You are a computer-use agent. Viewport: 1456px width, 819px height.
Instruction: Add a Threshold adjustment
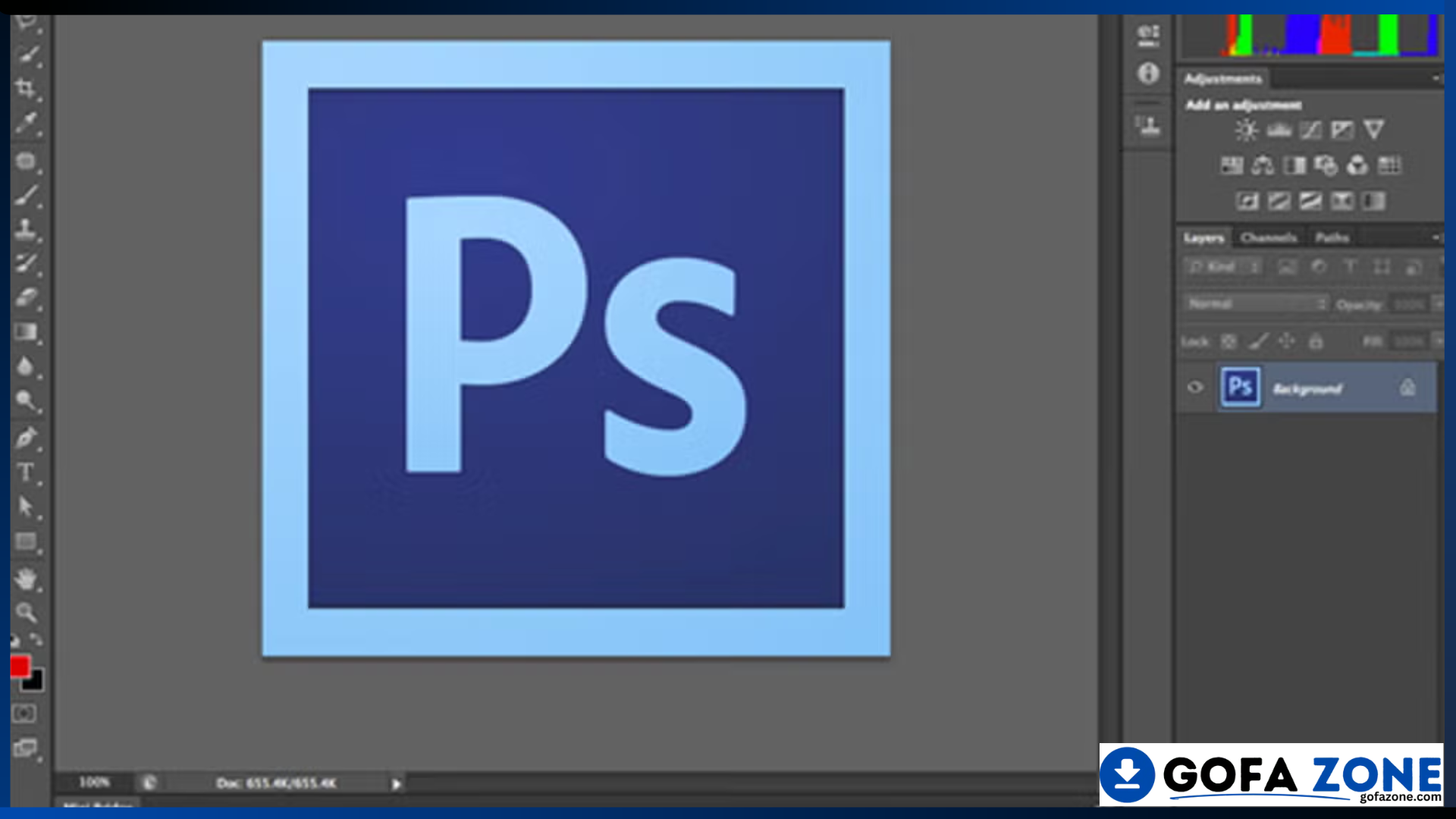1310,201
